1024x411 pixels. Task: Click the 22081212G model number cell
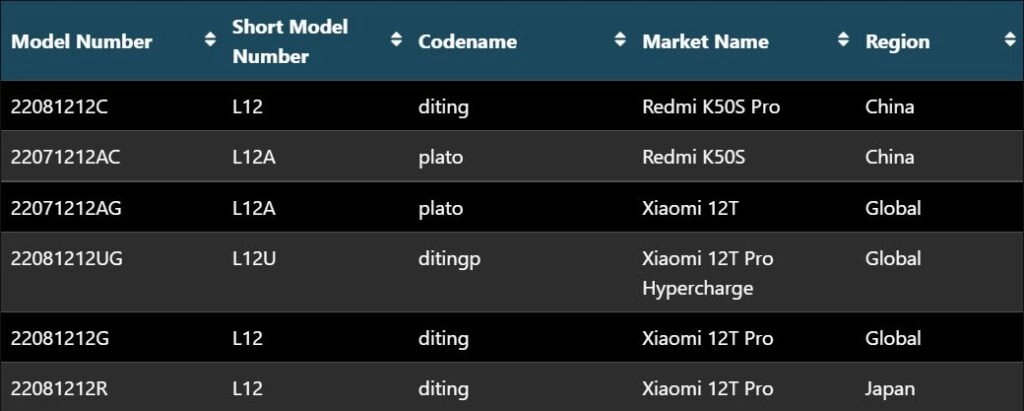click(x=60, y=338)
